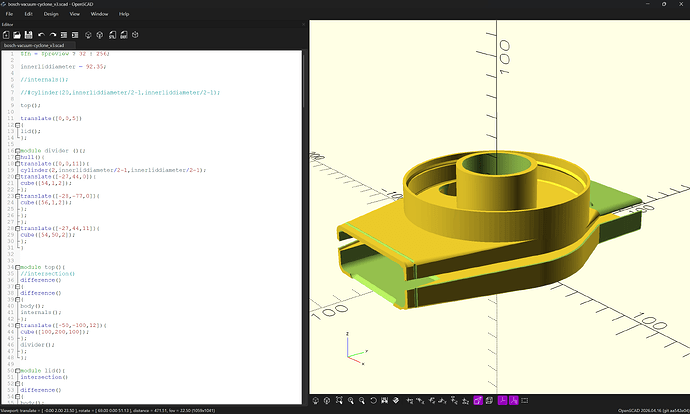
Task: Click the Preview icon in the editor toolbar
Action: point(88,35)
